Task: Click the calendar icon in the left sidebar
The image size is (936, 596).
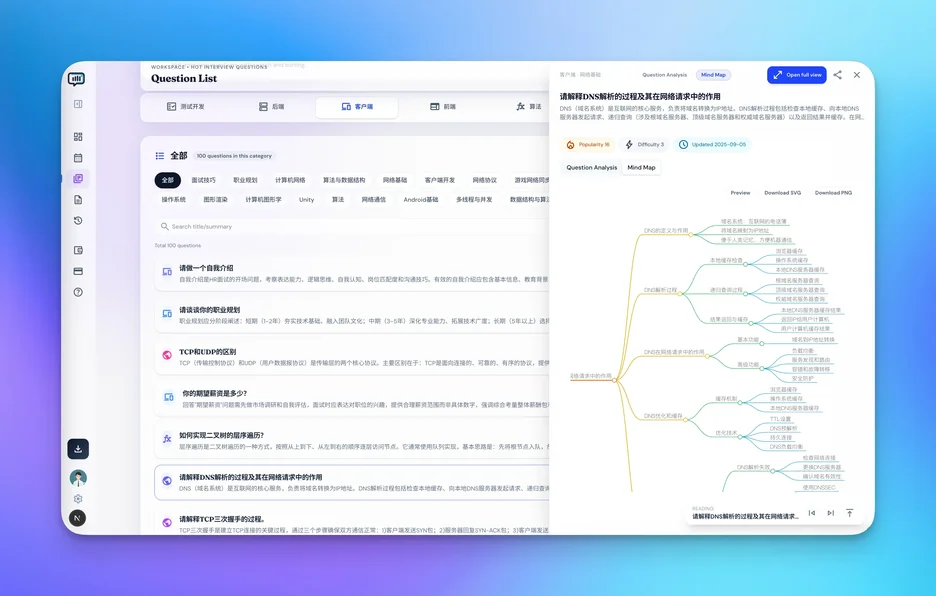Action: point(78,157)
